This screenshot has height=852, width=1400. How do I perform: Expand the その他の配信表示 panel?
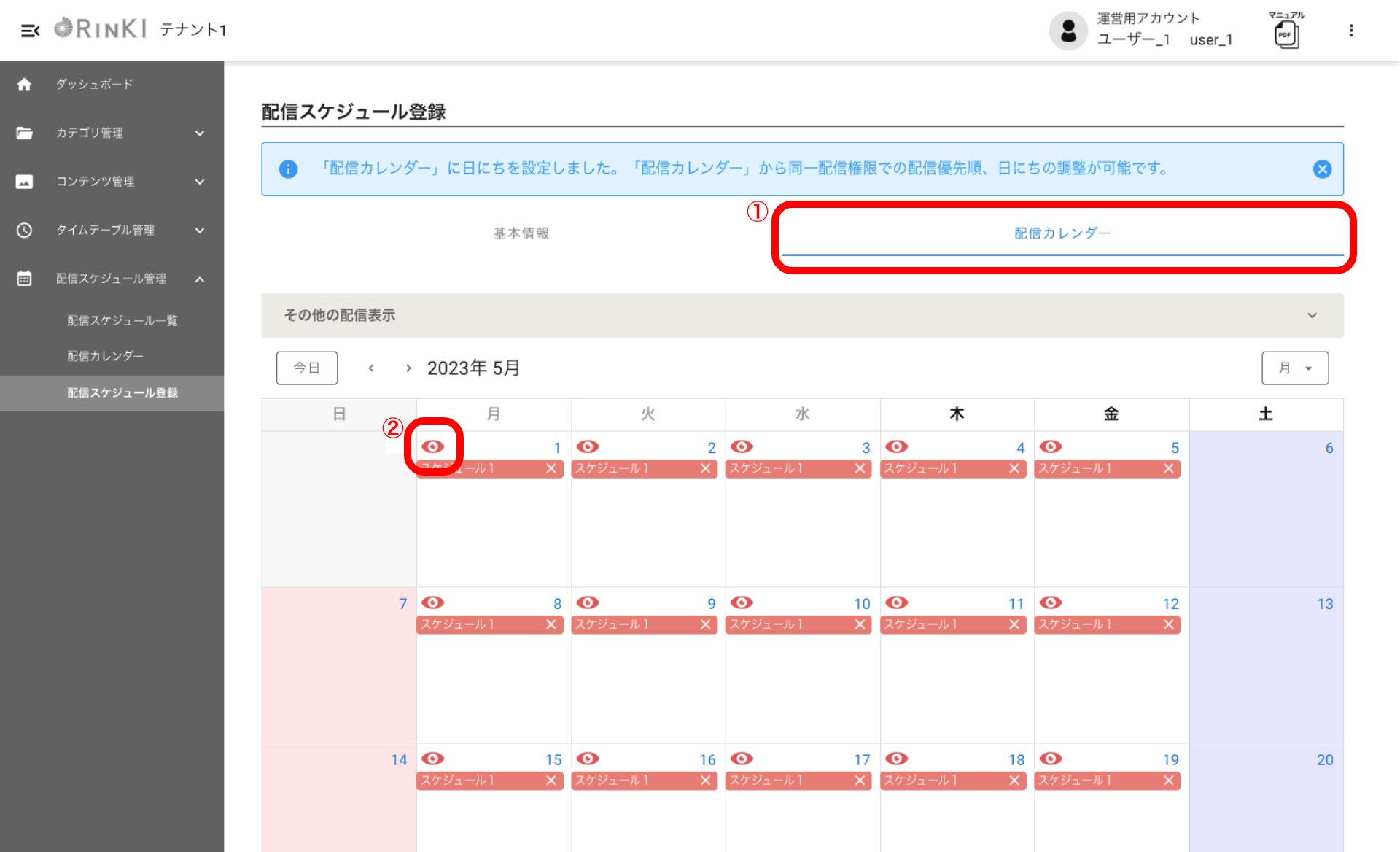point(1312,316)
